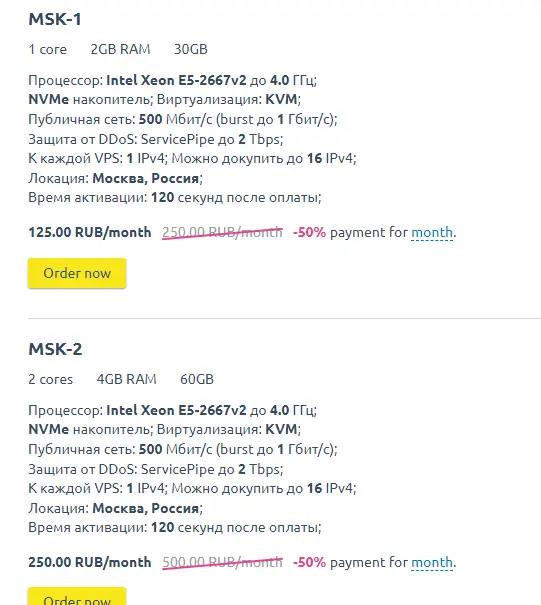Image resolution: width=541 pixels, height=605 pixels.
Task: Select the MSK-2 plan heading
Action: click(55, 349)
